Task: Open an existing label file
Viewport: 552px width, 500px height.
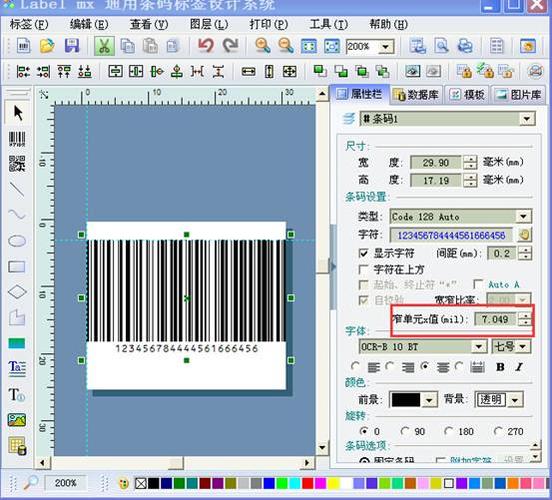Action: pos(47,46)
